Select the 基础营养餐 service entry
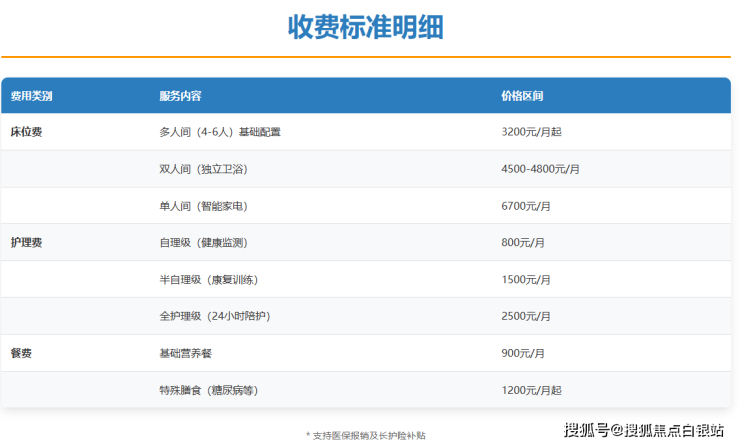Image resolution: width=740 pixels, height=446 pixels. pyautogui.click(x=185, y=354)
